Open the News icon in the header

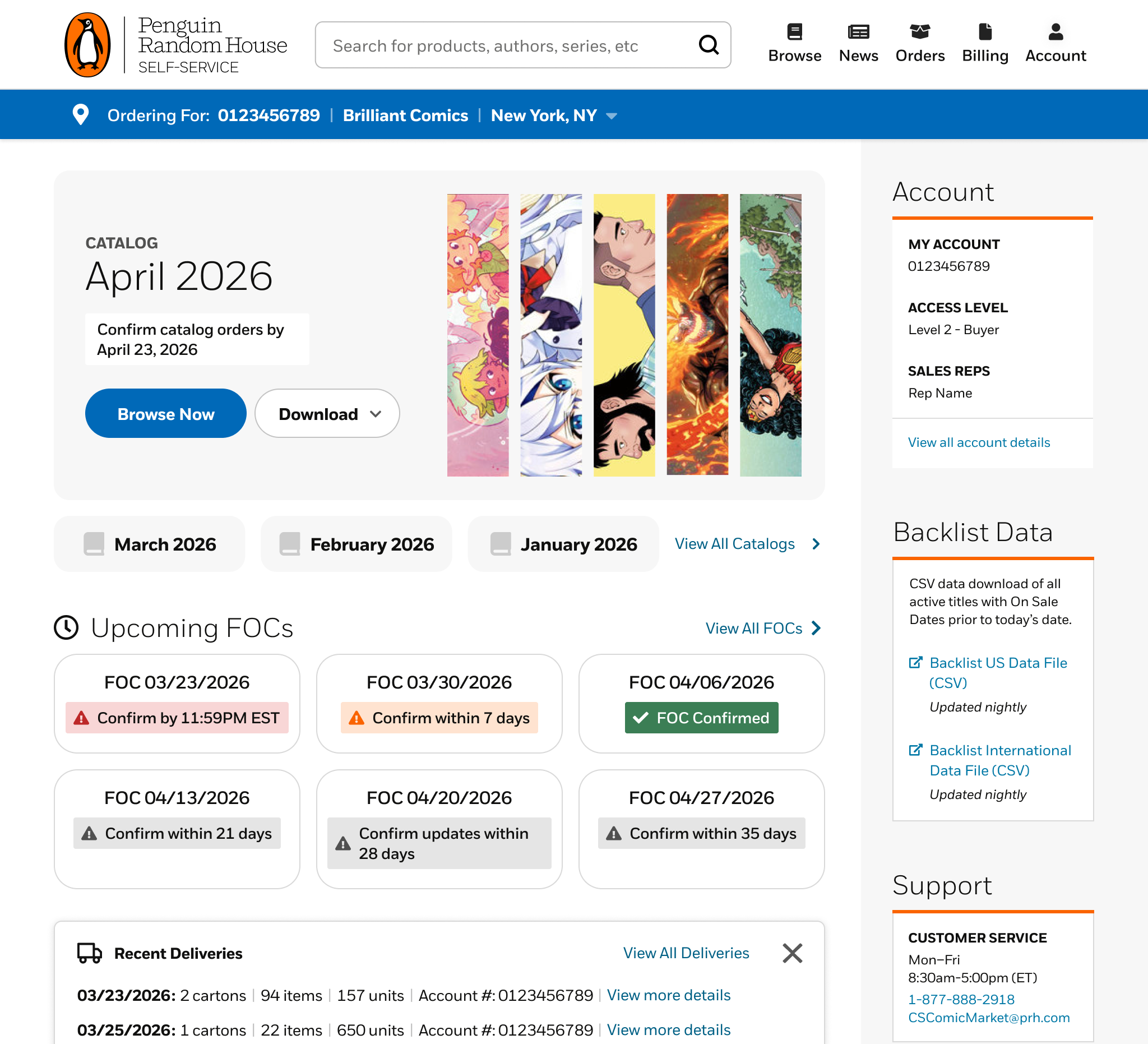click(x=858, y=32)
